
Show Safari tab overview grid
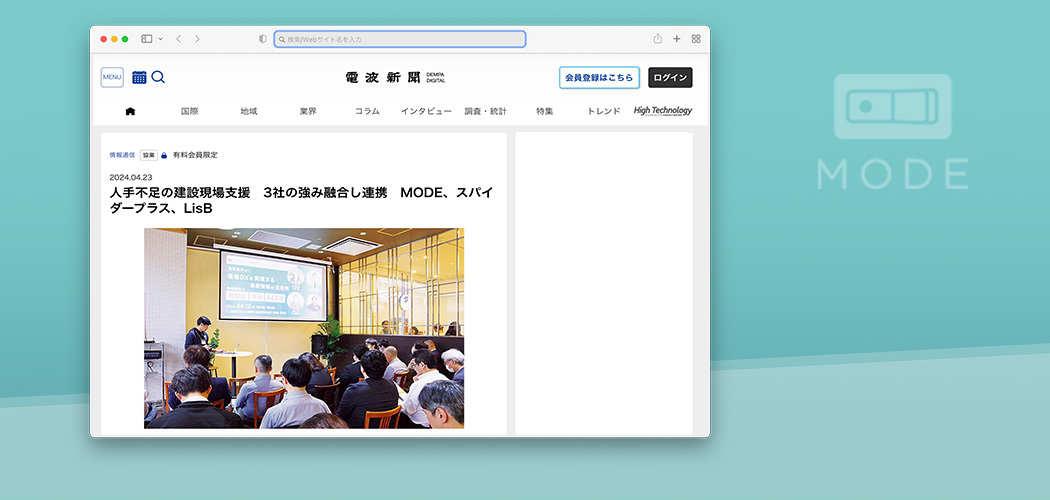(696, 39)
